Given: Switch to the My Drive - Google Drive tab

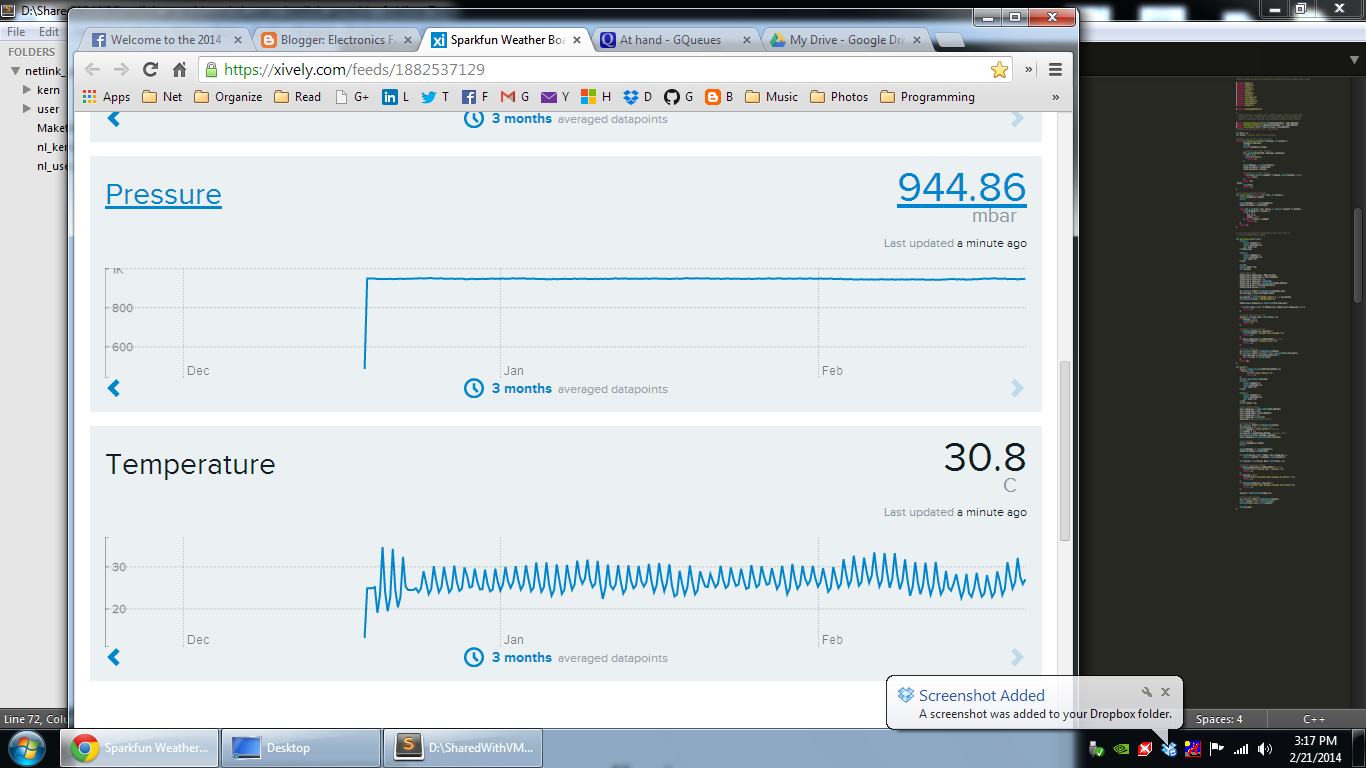Looking at the screenshot, I should tap(842, 40).
